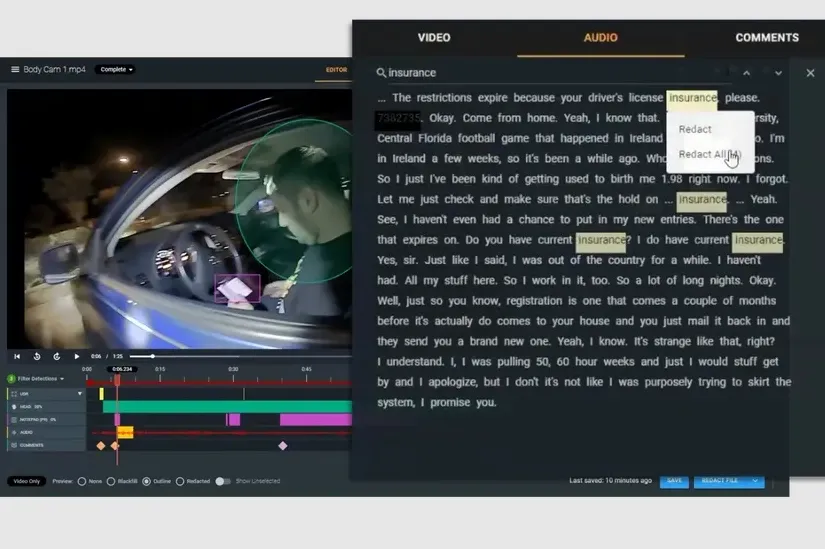
Task: Skip to the start of the video
Action: click(x=17, y=356)
